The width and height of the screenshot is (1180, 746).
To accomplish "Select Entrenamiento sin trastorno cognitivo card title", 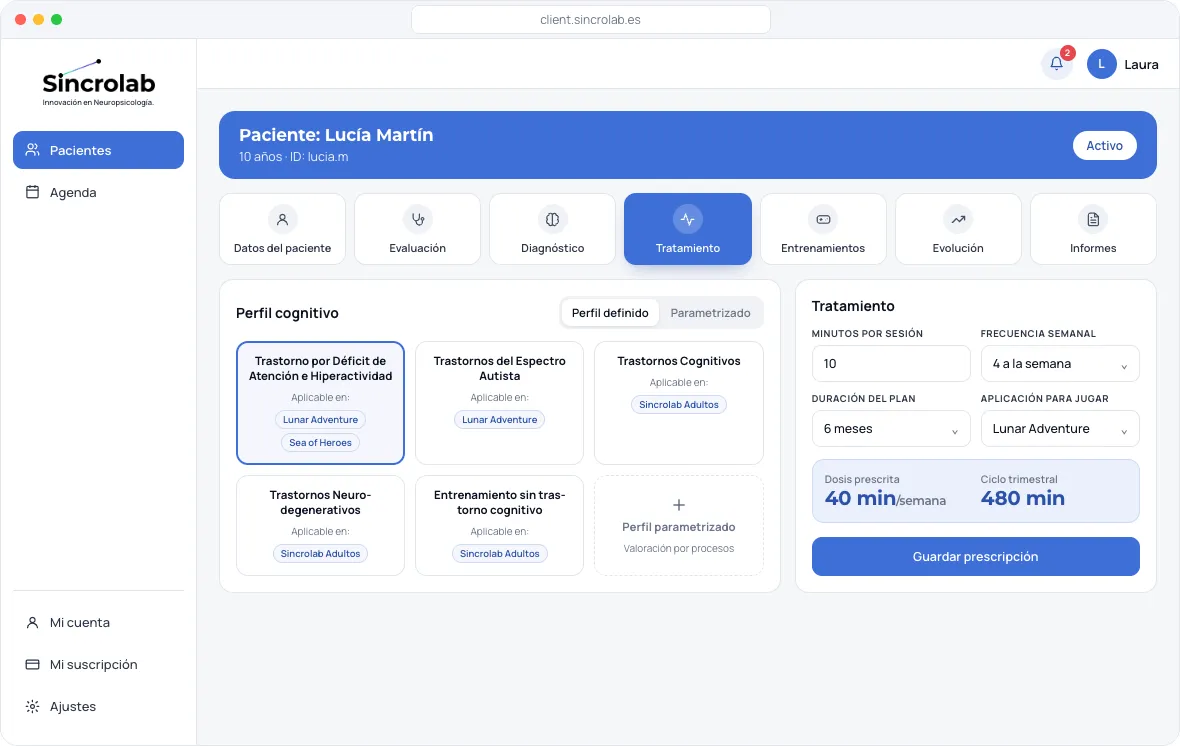I will [500, 502].
